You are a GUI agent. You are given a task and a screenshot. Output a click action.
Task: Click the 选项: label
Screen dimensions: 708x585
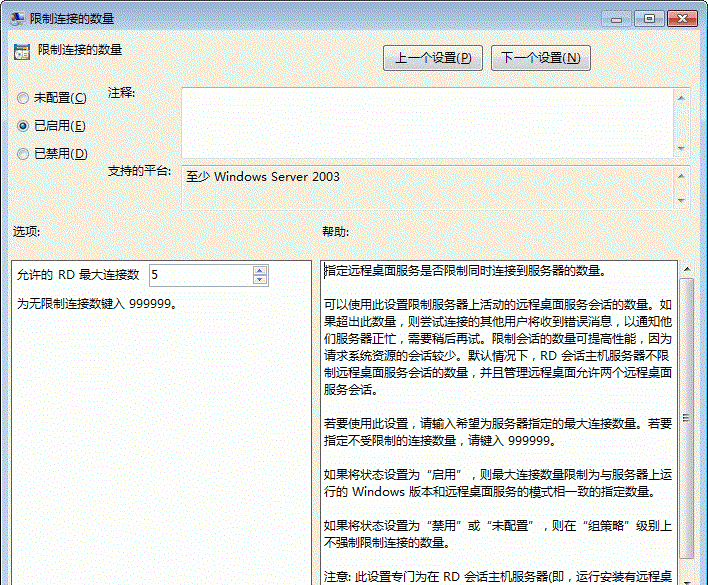[27, 232]
